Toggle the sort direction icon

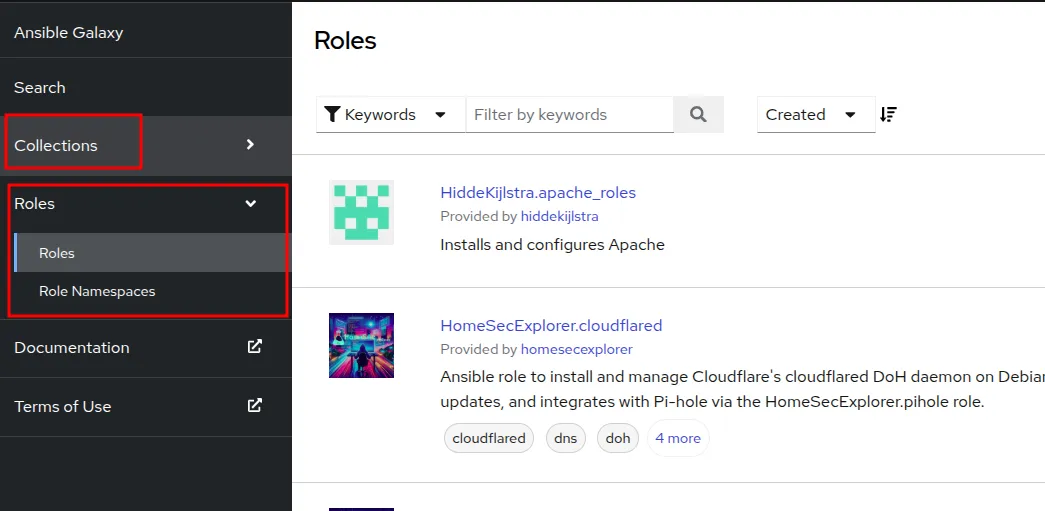tap(888, 115)
